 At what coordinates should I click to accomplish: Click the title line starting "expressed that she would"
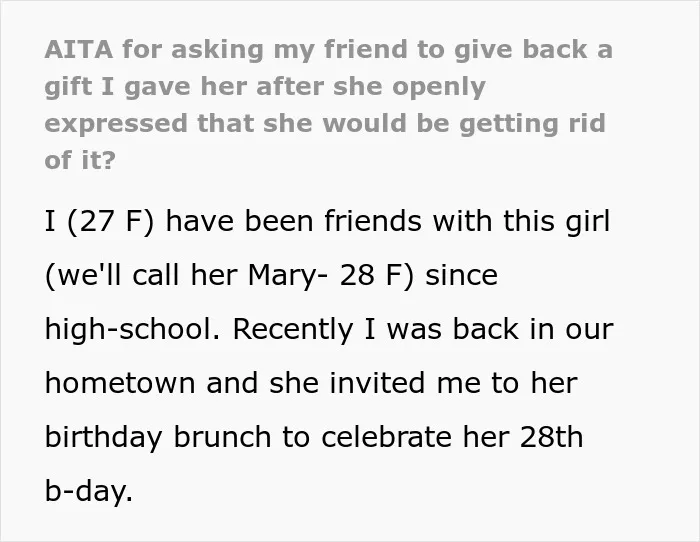click(325, 124)
